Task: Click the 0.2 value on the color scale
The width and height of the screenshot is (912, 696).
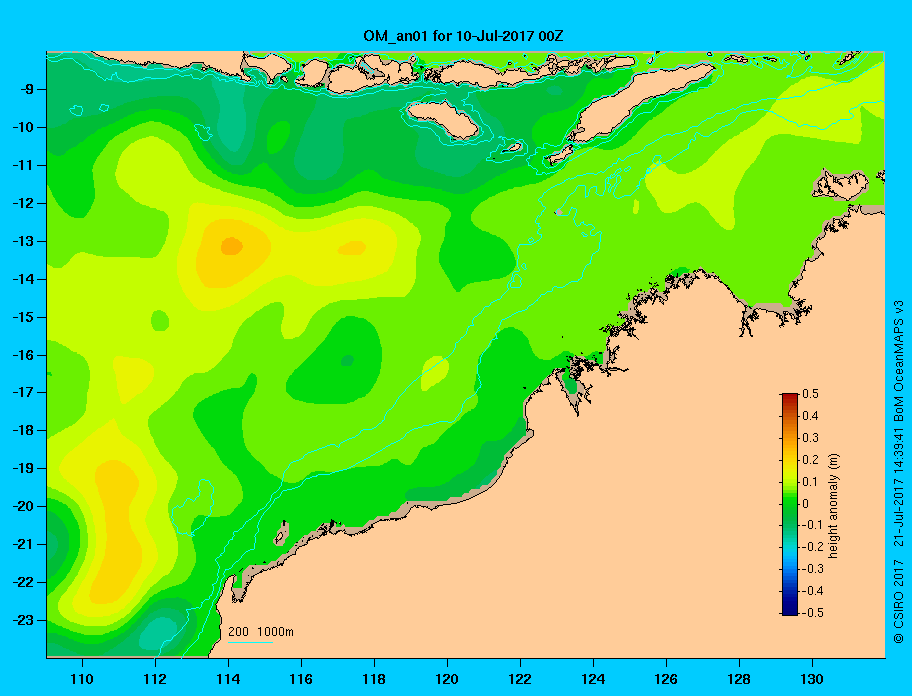Action: pos(810,459)
